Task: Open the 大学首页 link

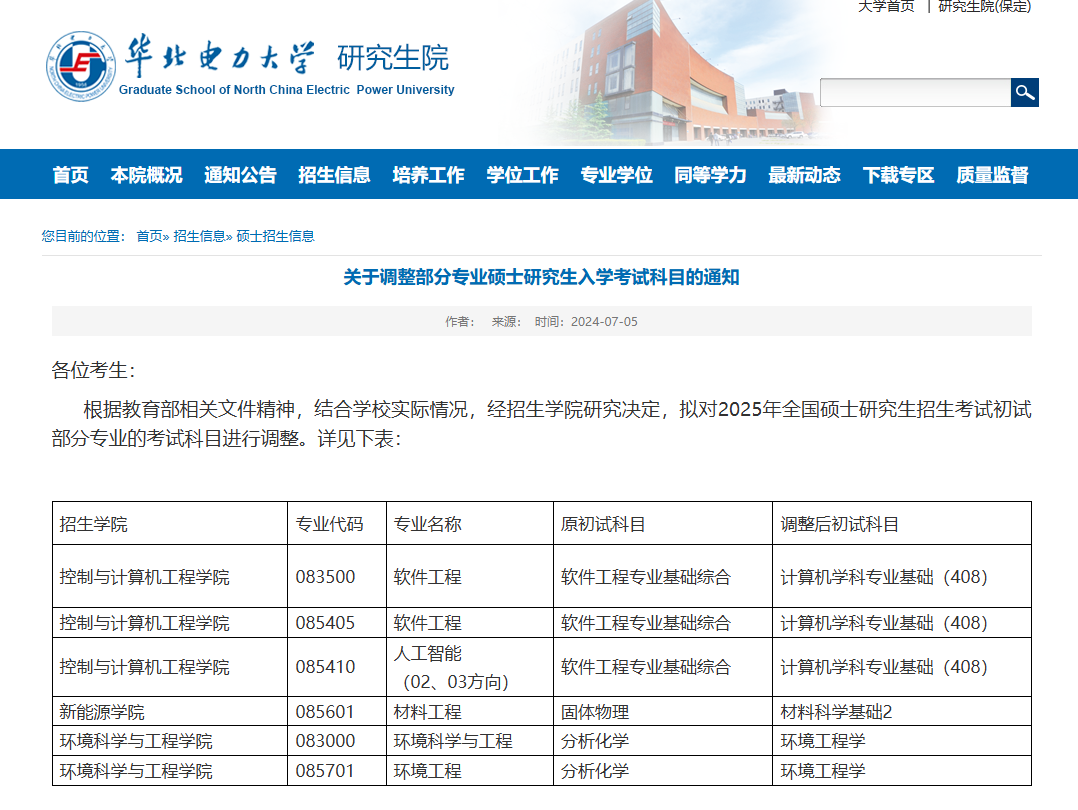Action: tap(886, 7)
